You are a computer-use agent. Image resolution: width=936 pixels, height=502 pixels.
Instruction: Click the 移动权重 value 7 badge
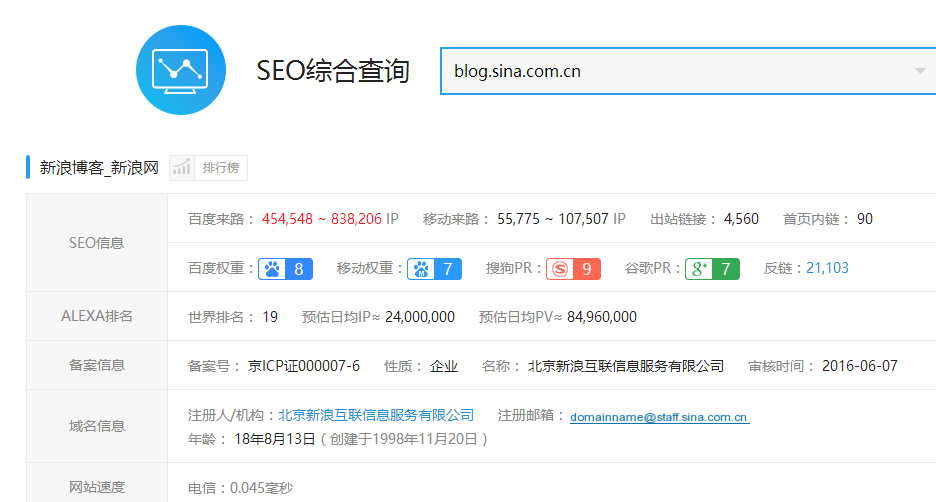coord(448,269)
